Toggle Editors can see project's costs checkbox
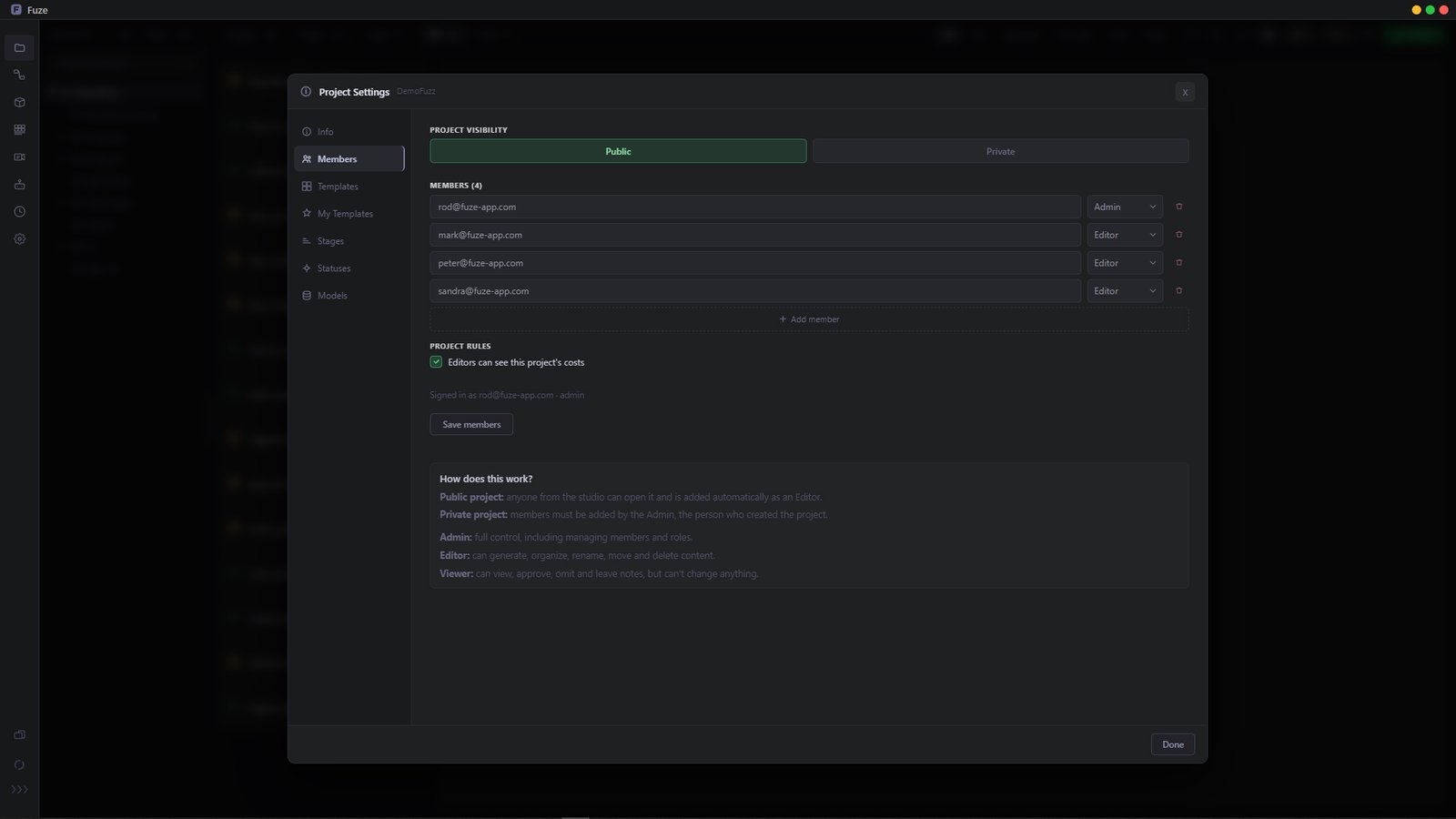Viewport: 1456px width, 819px height. [436, 362]
